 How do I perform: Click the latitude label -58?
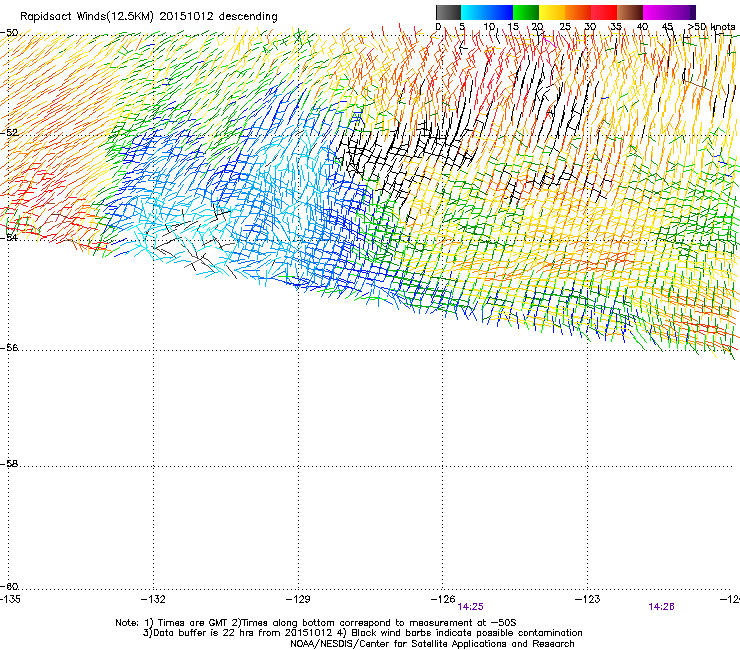click(9, 464)
